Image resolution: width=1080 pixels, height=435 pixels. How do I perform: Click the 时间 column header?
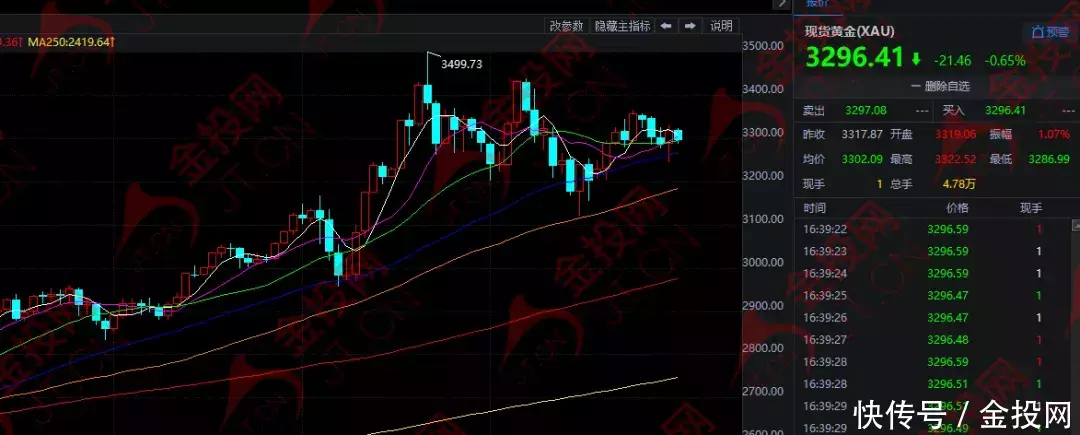pyautogui.click(x=815, y=208)
